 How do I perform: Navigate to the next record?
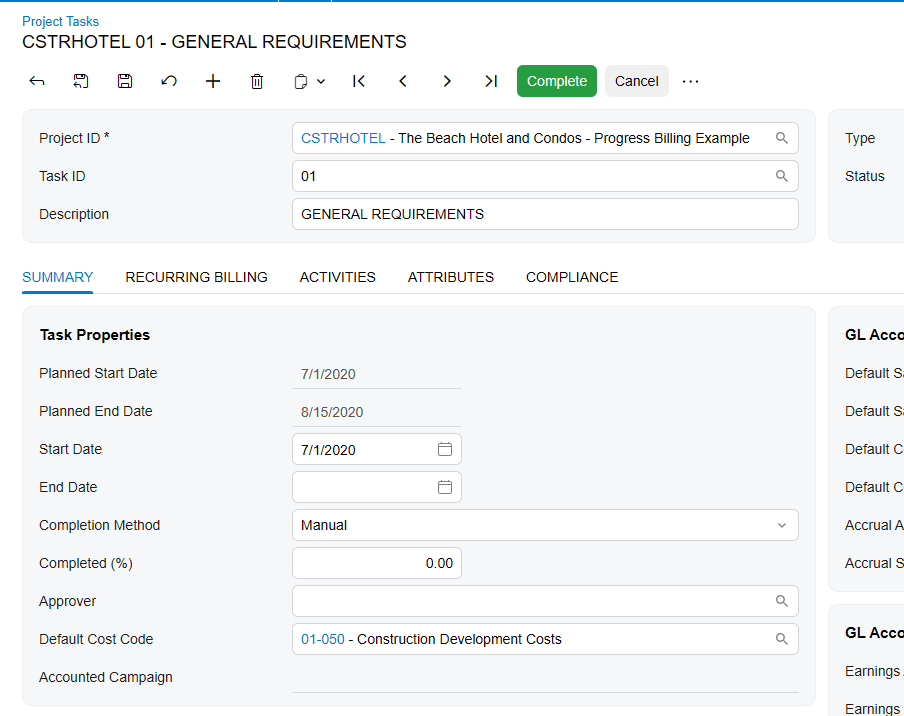[447, 81]
